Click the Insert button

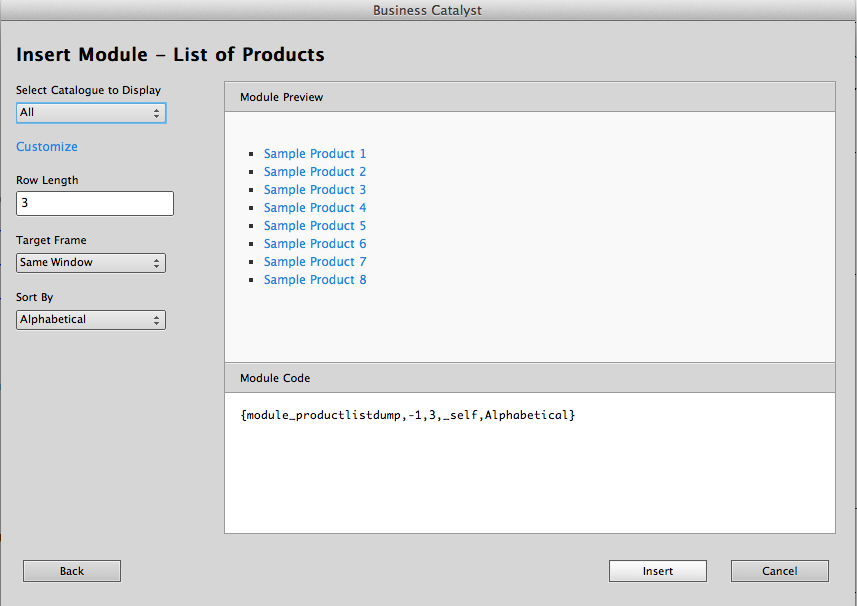coord(657,570)
